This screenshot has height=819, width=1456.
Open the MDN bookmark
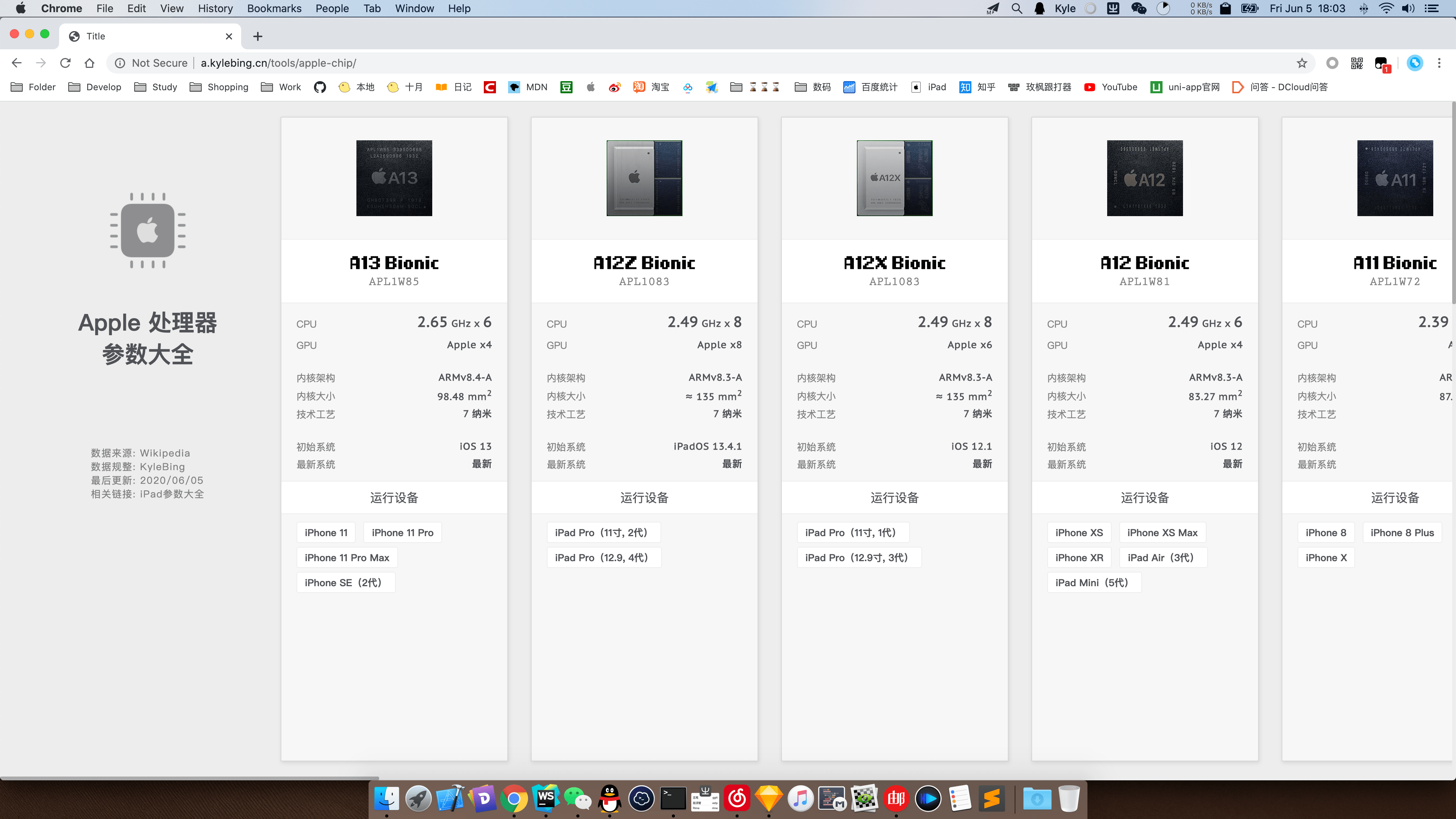pos(528,87)
